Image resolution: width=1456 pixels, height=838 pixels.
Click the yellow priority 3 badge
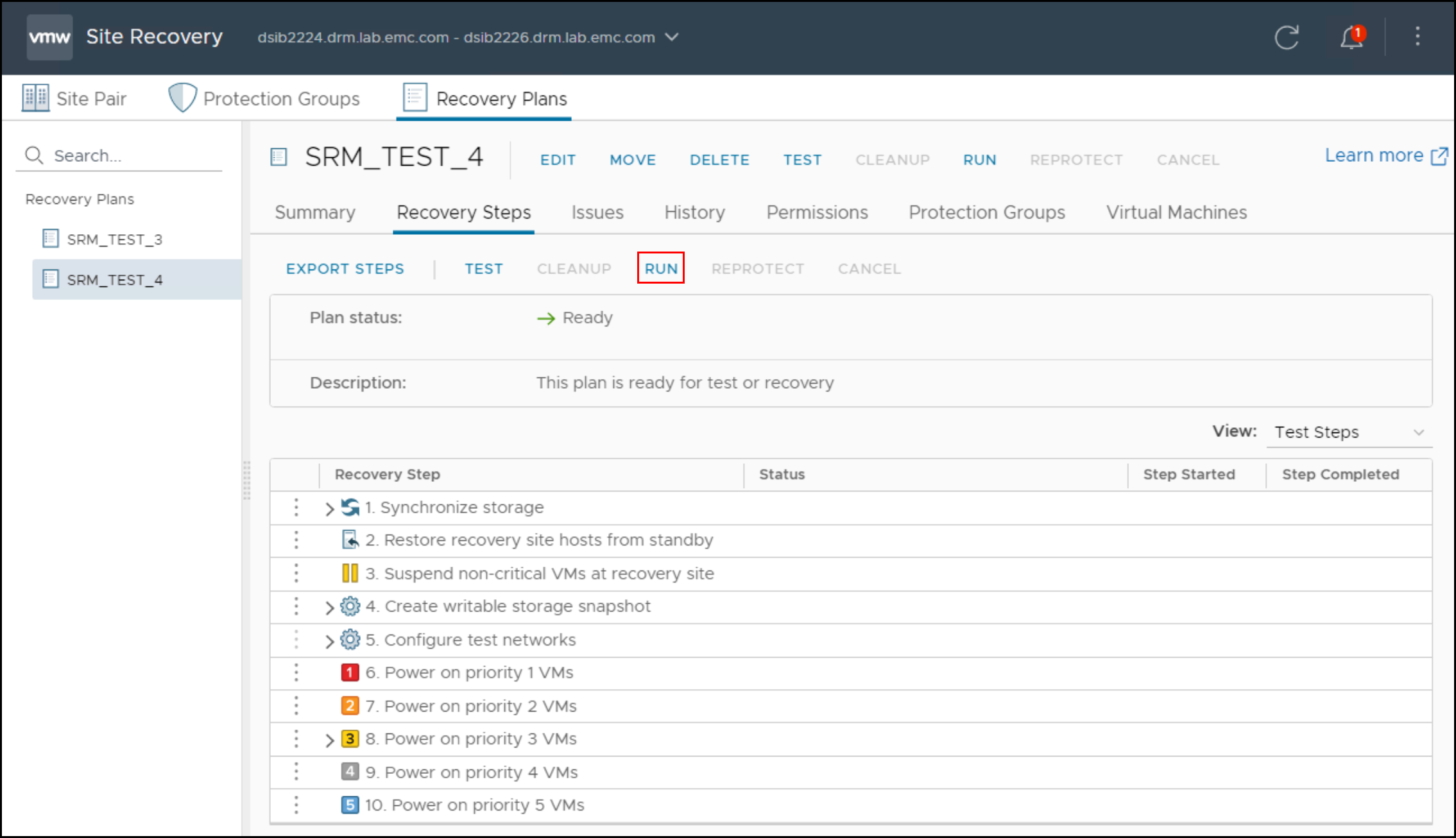[350, 739]
